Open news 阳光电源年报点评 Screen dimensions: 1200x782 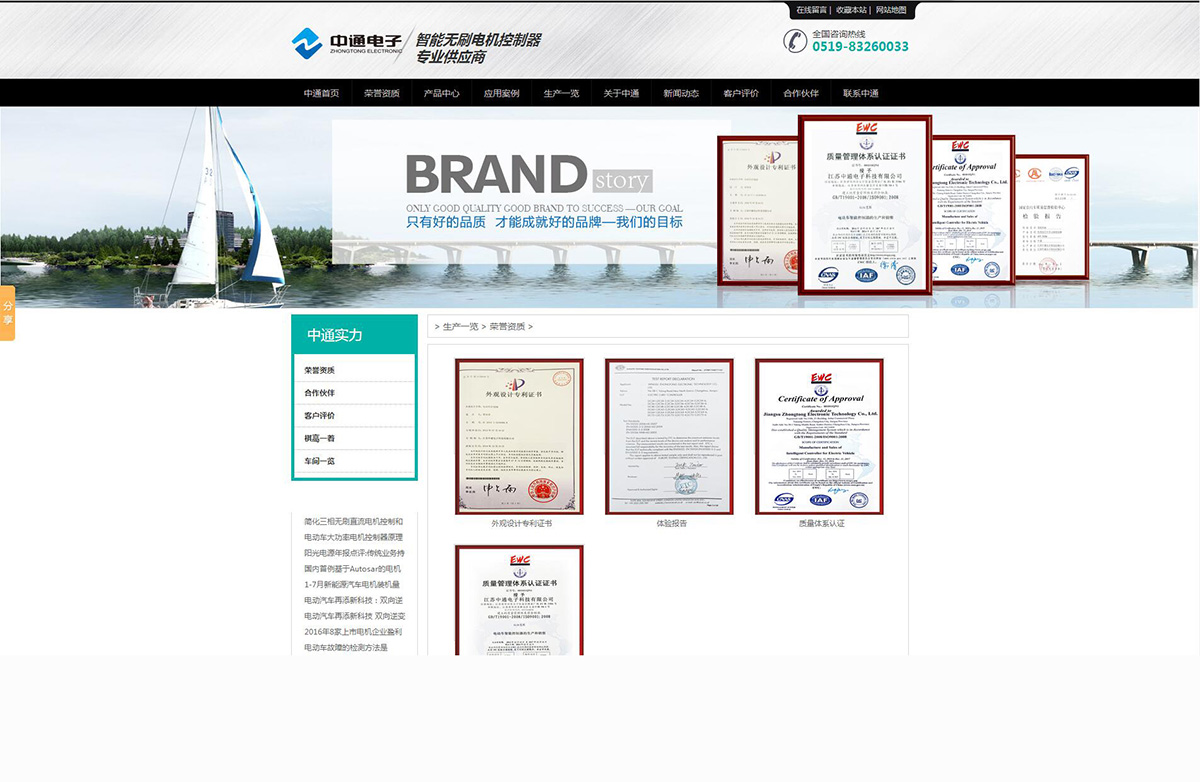353,553
